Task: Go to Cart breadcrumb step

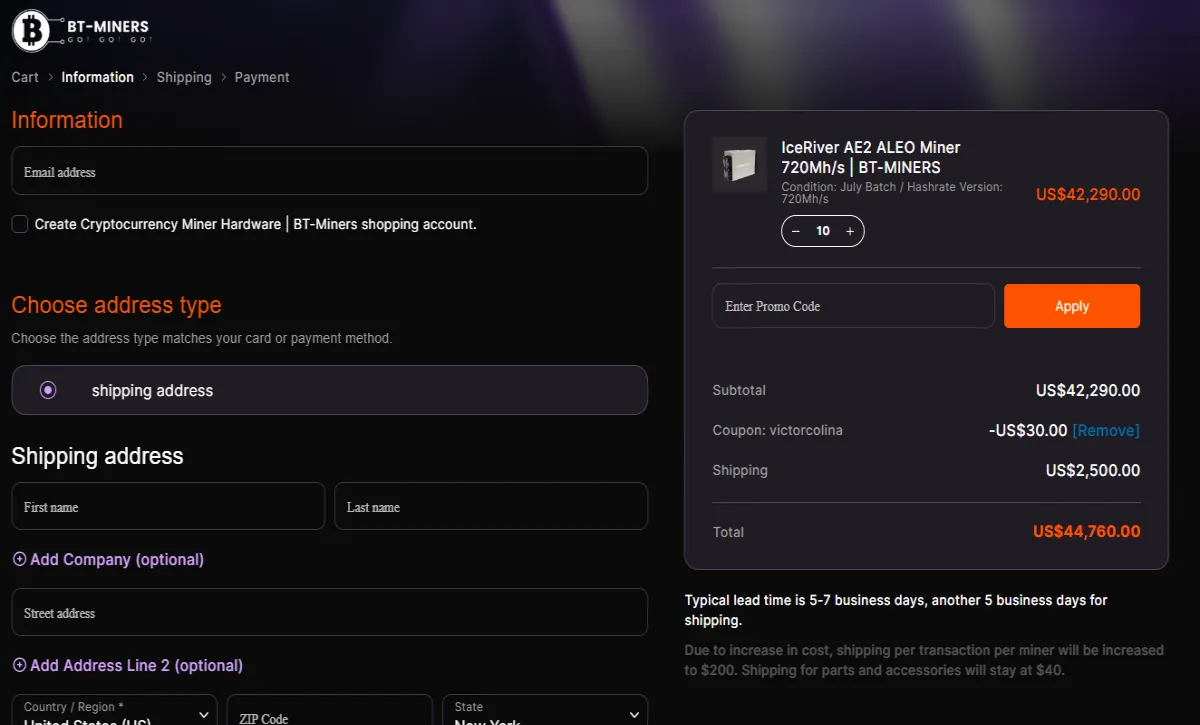Action: click(25, 77)
